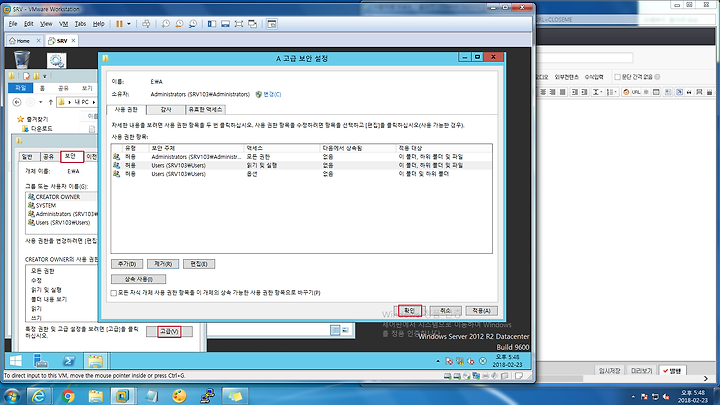Sort by the 보안 주체 column header
Viewport: 720px width, 405px height.
196,148
